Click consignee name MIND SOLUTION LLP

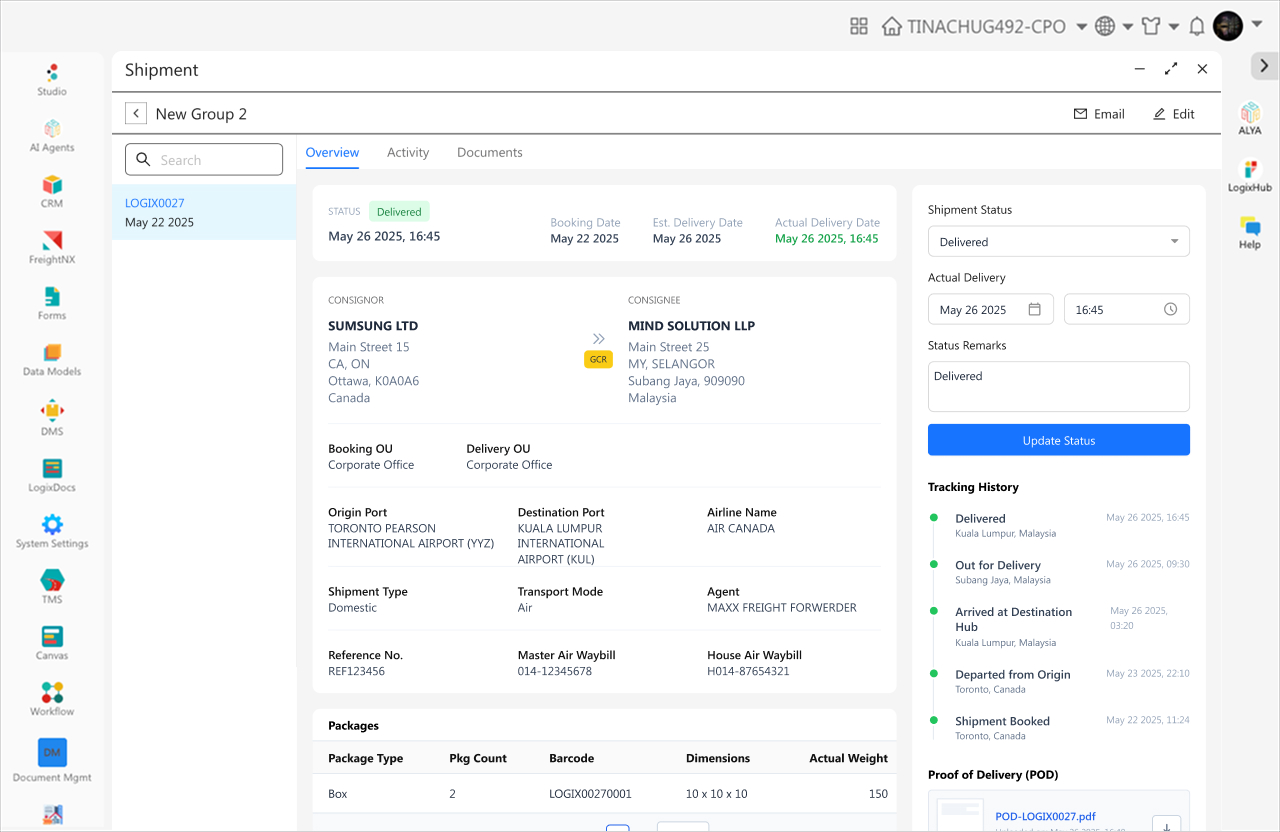692,326
